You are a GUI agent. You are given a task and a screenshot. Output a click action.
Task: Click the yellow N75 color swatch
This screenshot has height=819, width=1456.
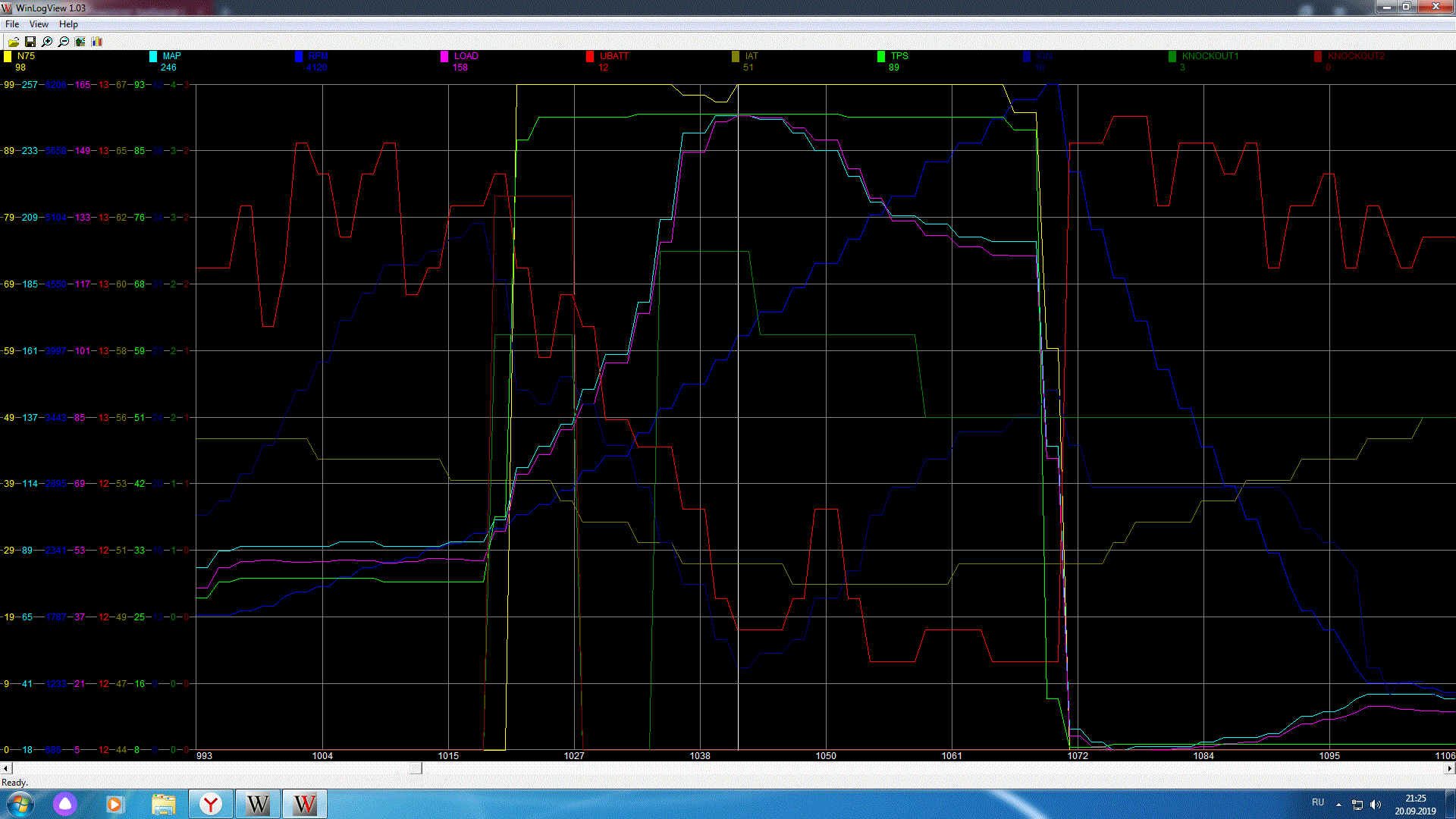pyautogui.click(x=8, y=56)
